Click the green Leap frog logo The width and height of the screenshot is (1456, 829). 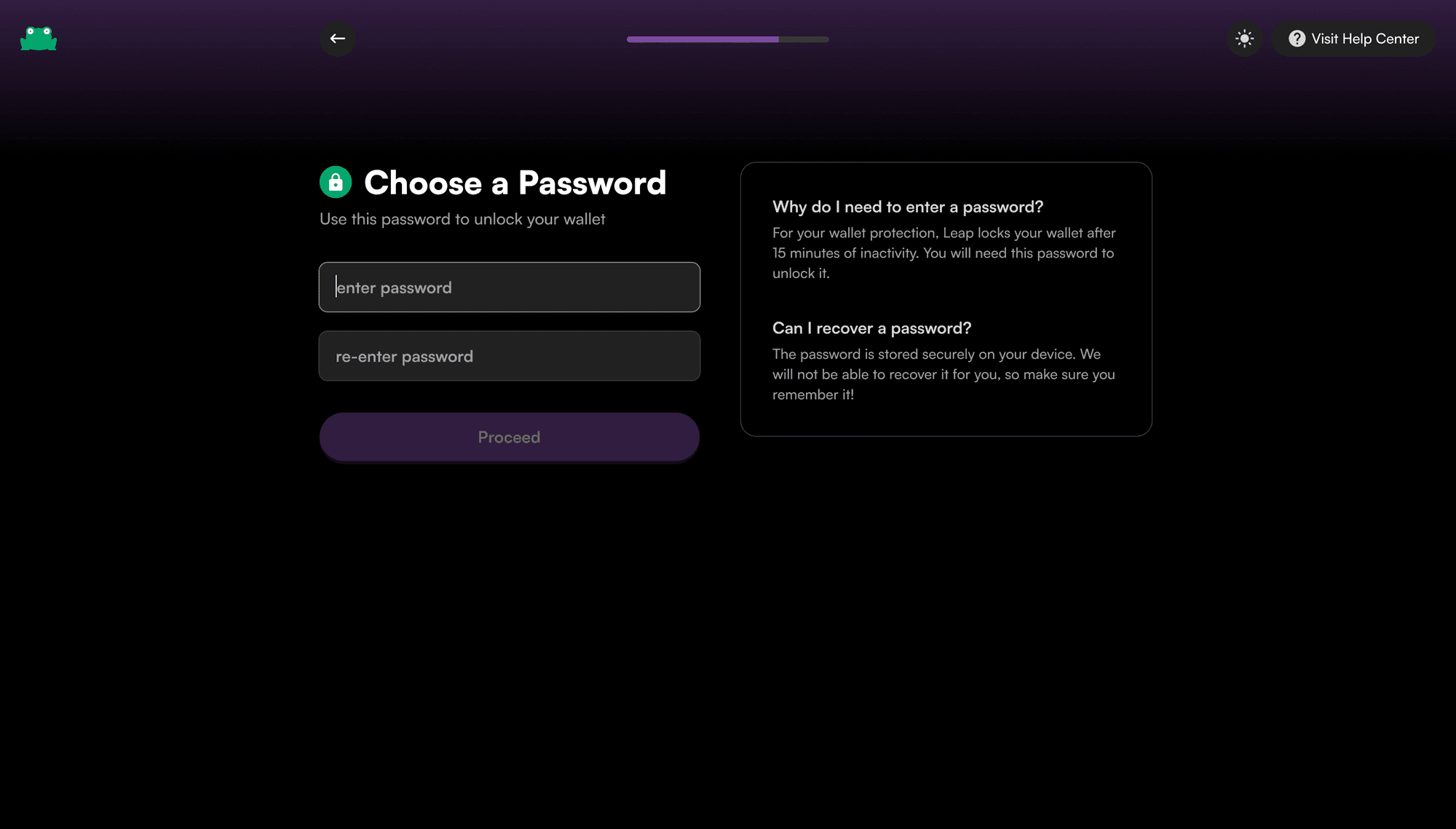[x=39, y=39]
